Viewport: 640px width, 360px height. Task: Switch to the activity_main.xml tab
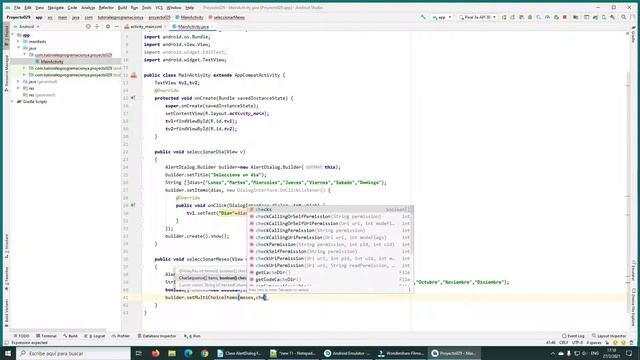(144, 27)
